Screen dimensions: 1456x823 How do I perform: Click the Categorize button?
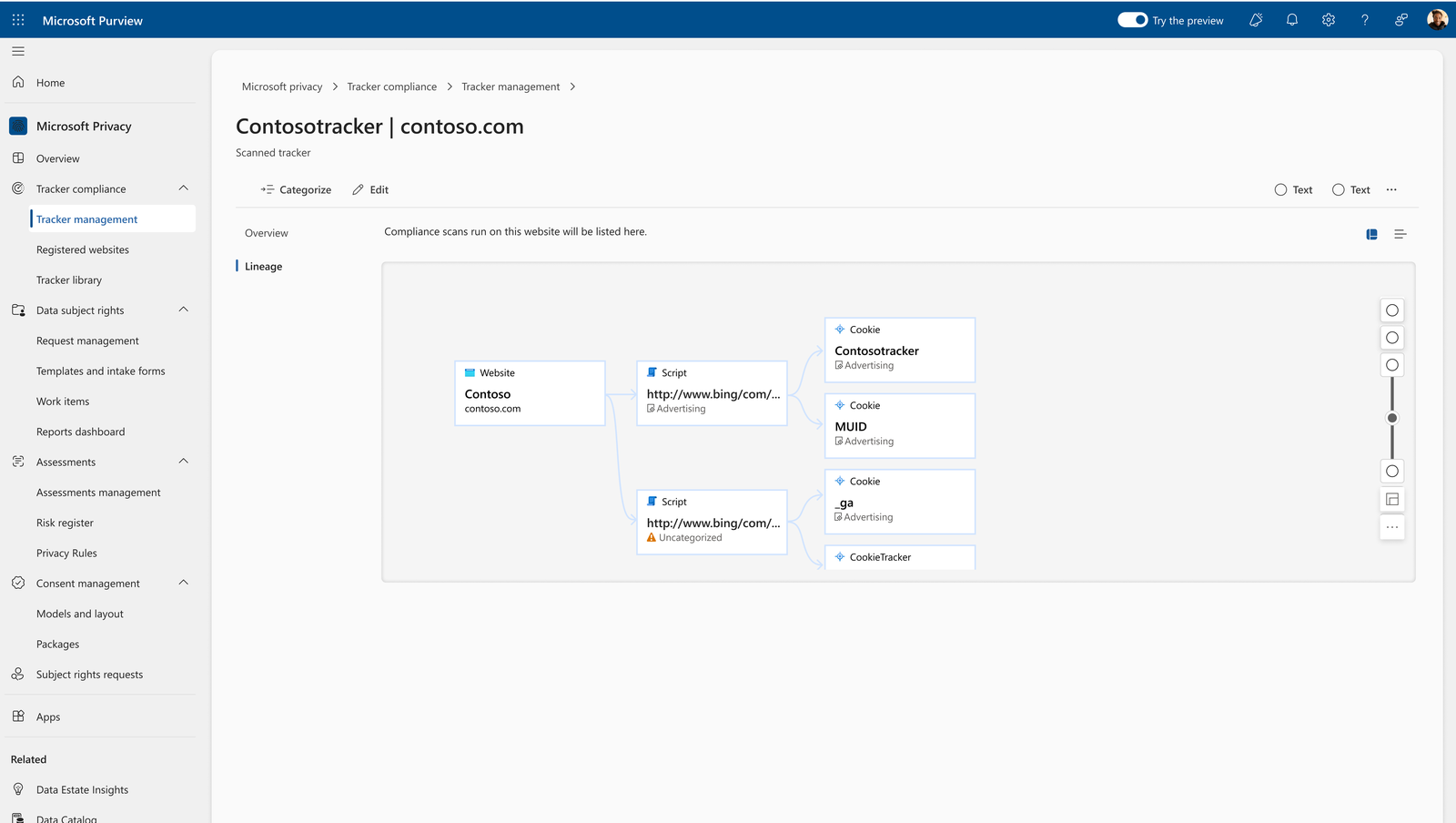(x=296, y=189)
